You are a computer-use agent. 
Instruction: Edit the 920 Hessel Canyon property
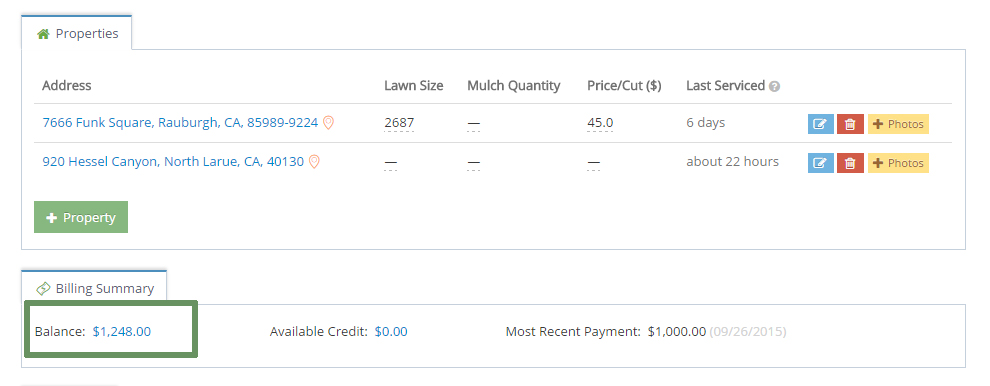820,163
